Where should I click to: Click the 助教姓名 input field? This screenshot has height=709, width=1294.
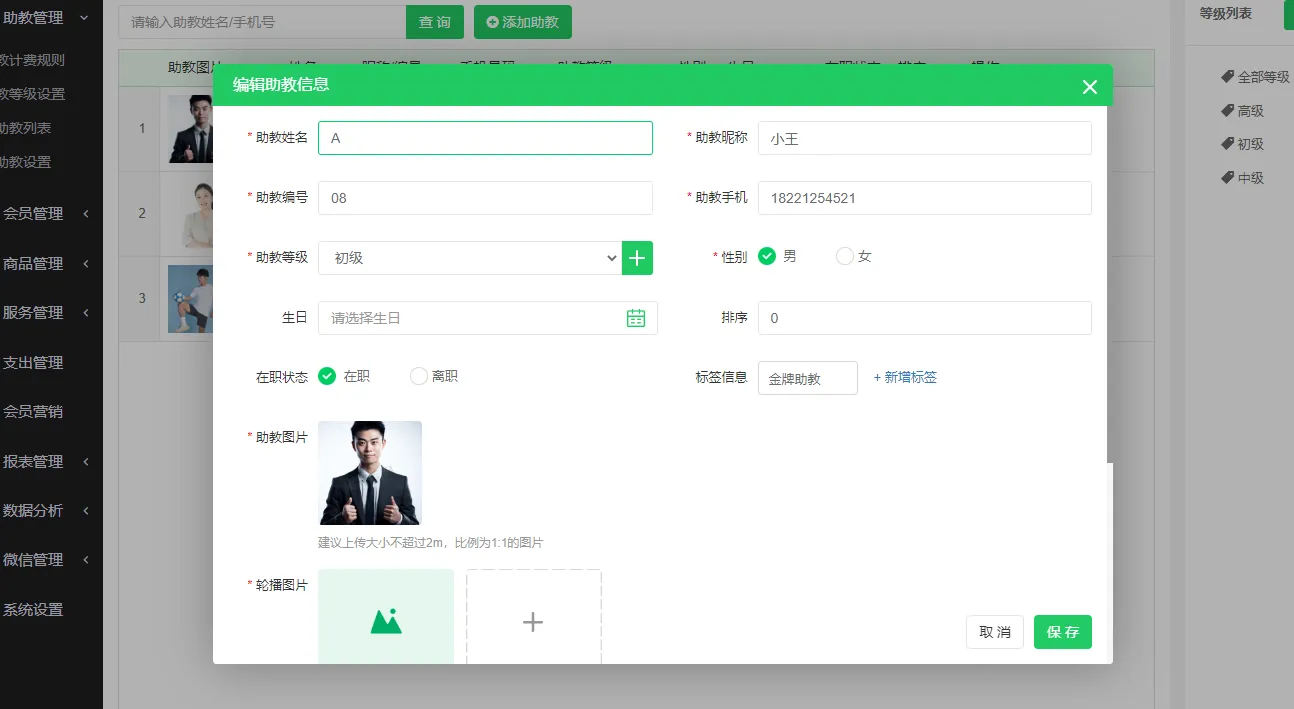(485, 138)
